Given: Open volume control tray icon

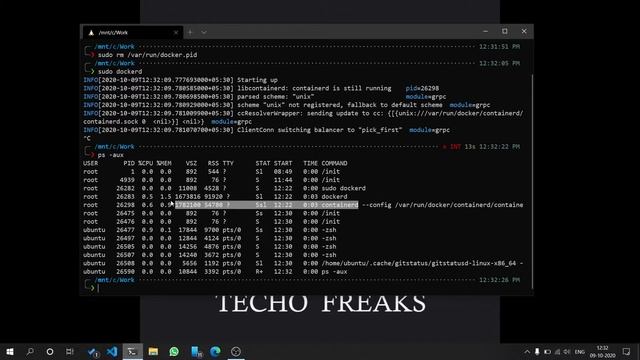Looking at the screenshot, I should (x=567, y=352).
